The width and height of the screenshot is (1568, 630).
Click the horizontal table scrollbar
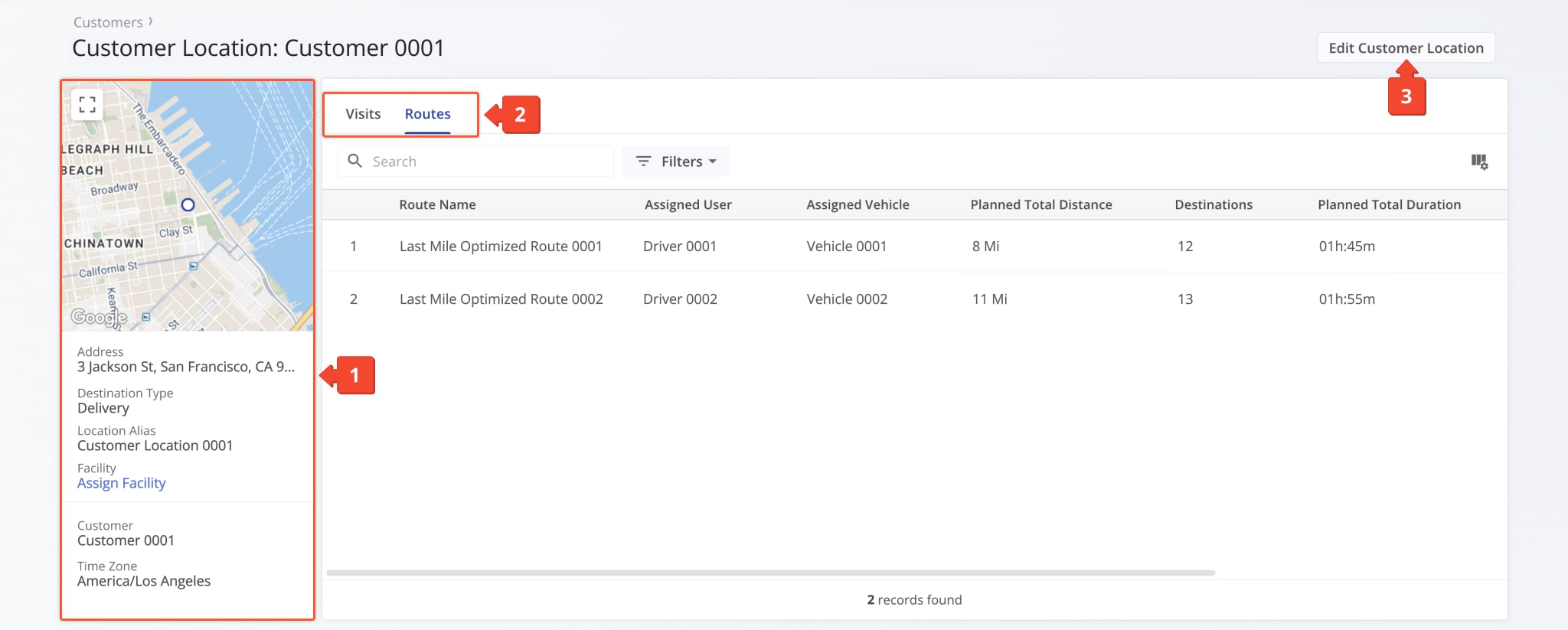(770, 573)
